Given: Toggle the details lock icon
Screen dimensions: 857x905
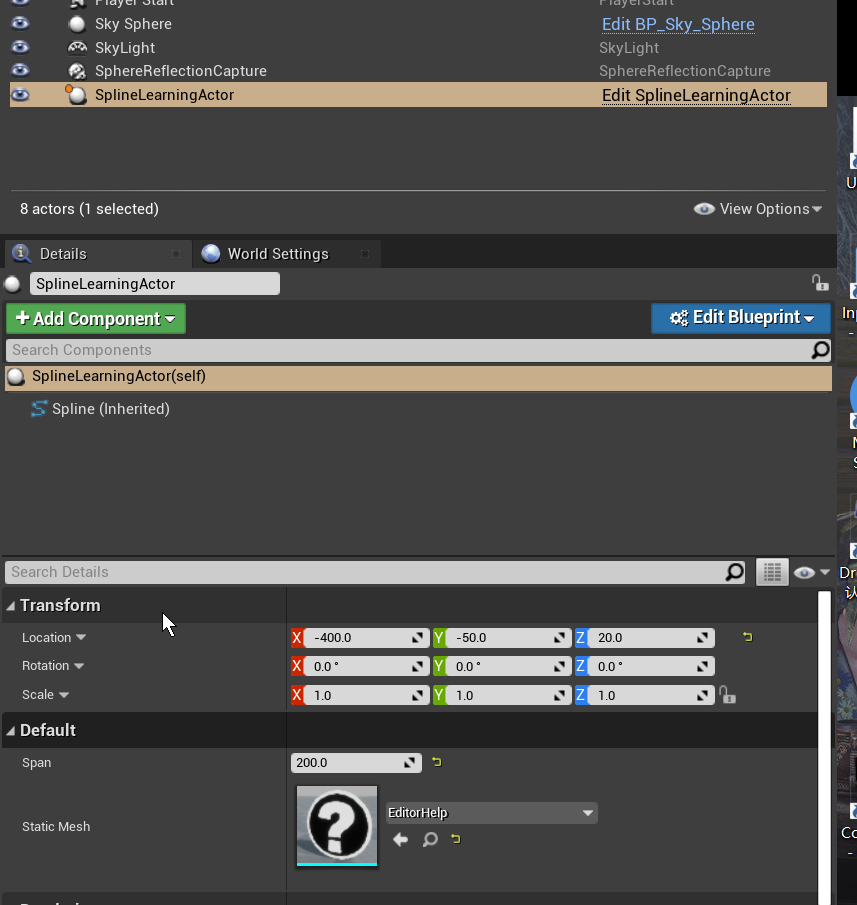Looking at the screenshot, I should click(819, 283).
